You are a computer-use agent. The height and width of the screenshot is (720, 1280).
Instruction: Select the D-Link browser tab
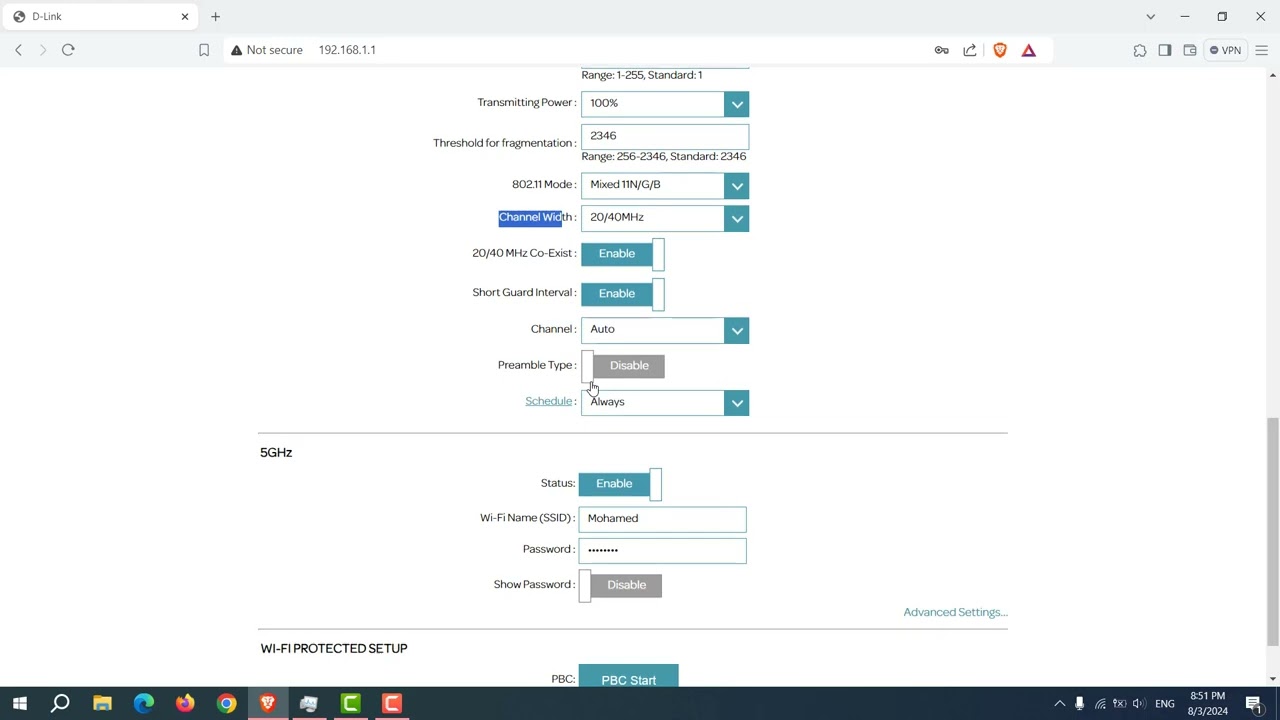100,17
